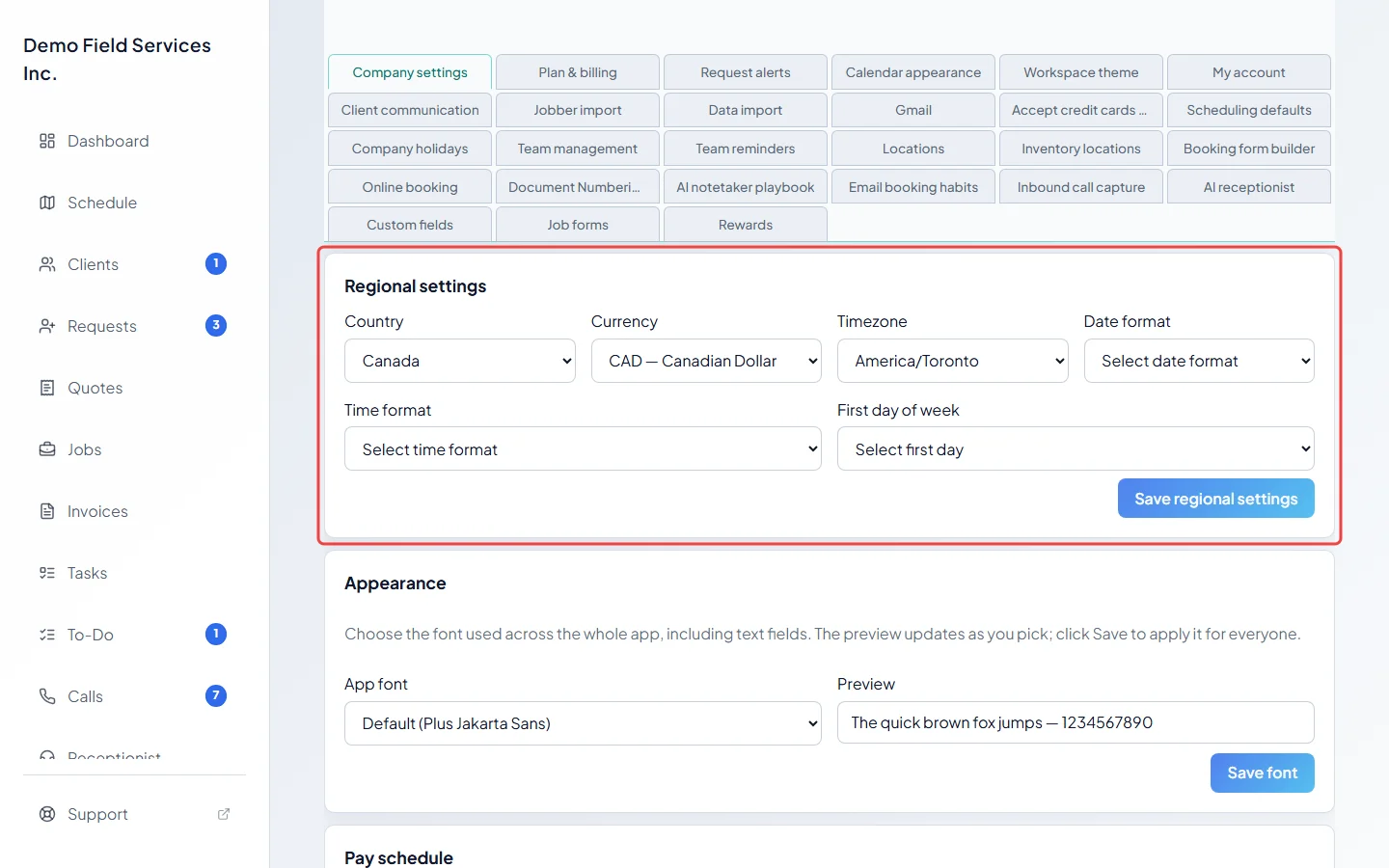Image resolution: width=1389 pixels, height=868 pixels.
Task: Click the Demo Field Services Inc. title
Action: click(x=118, y=59)
